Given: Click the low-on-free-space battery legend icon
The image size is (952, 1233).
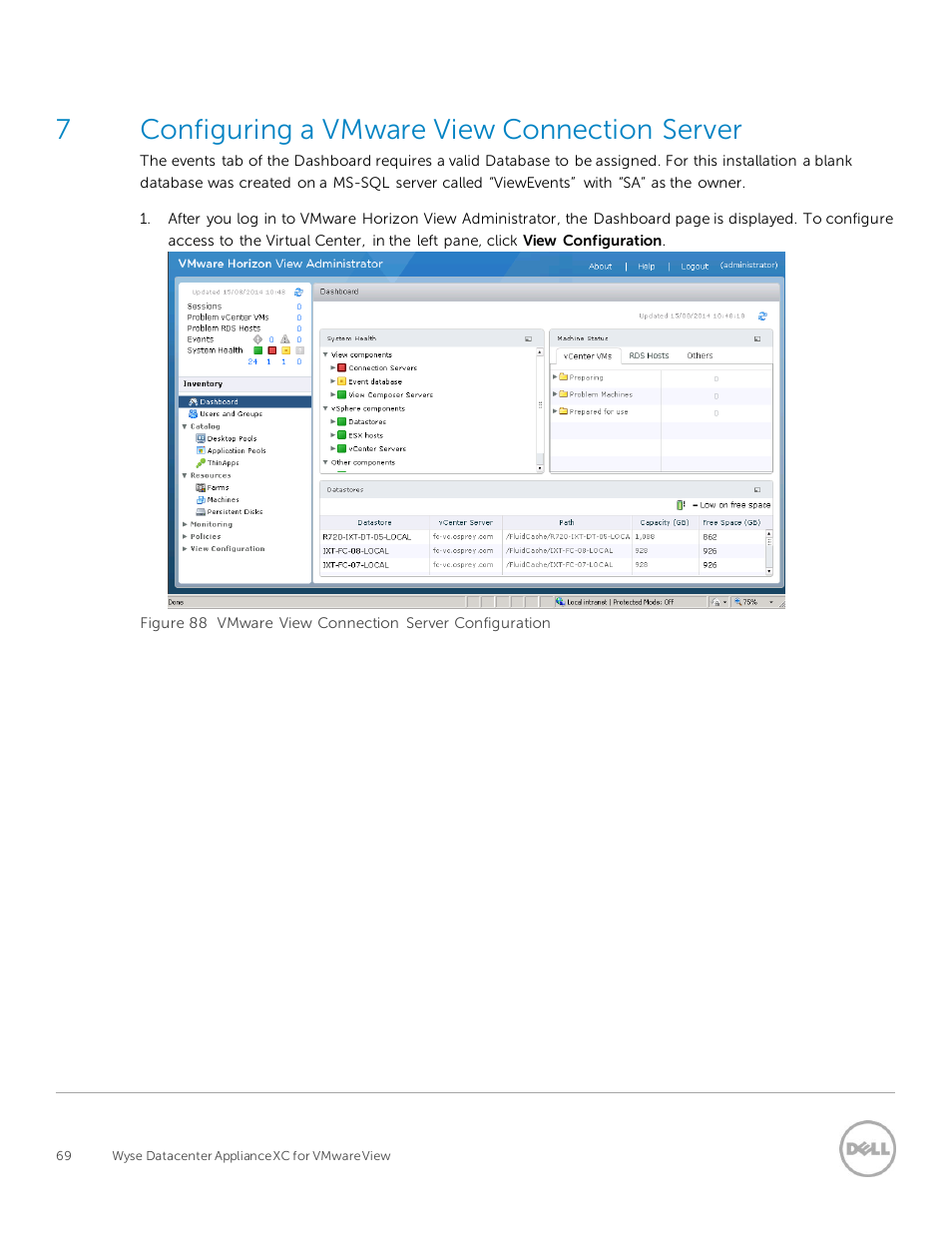Looking at the screenshot, I should pos(681,505).
